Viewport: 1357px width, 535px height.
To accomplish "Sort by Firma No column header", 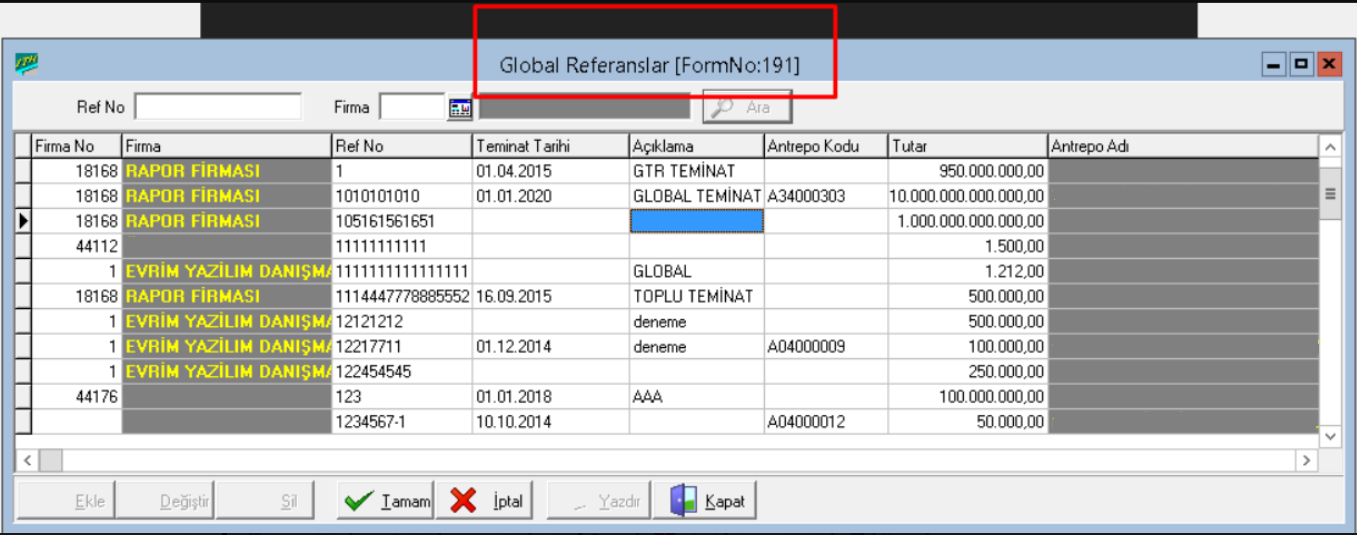I will point(77,146).
